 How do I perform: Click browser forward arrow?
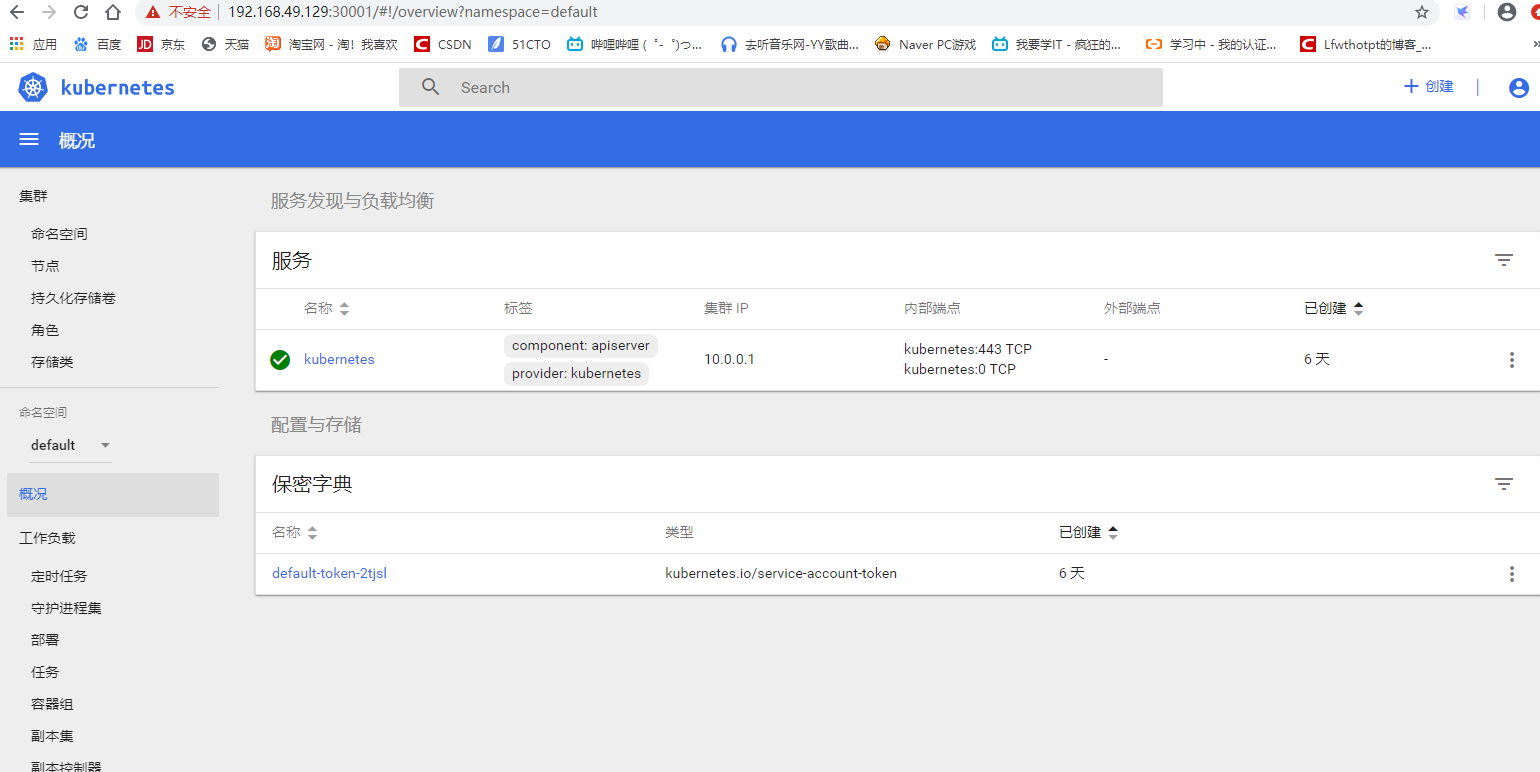49,12
